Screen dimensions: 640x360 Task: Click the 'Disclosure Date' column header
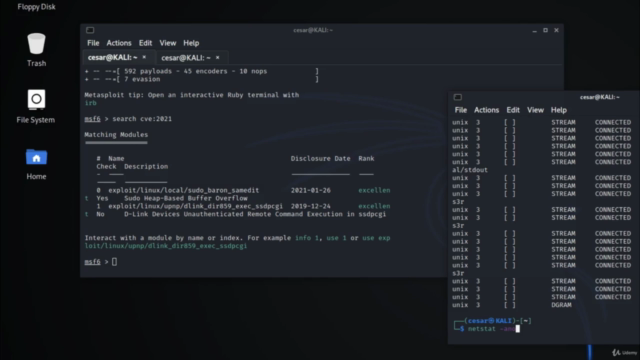320,158
